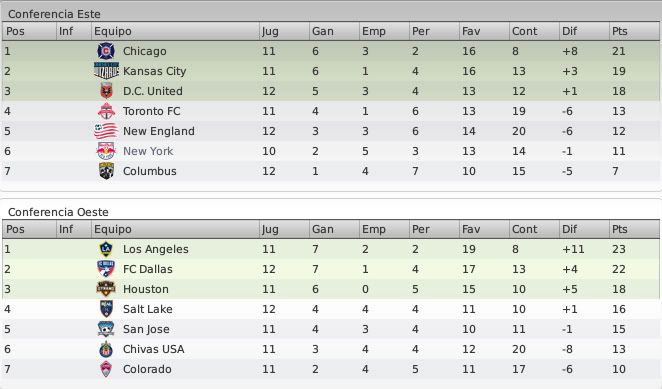Click the New England Revolution logo
The height and width of the screenshot is (389, 662).
106,131
